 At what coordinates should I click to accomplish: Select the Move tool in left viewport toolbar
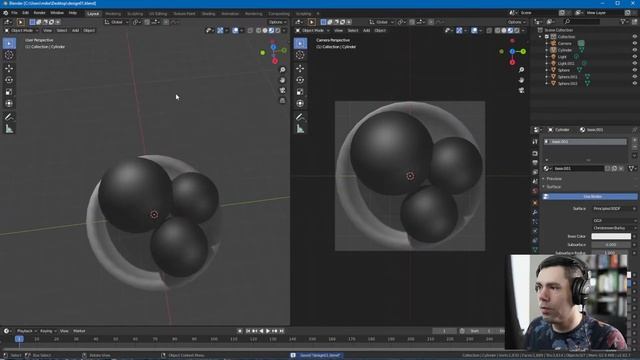[9, 69]
